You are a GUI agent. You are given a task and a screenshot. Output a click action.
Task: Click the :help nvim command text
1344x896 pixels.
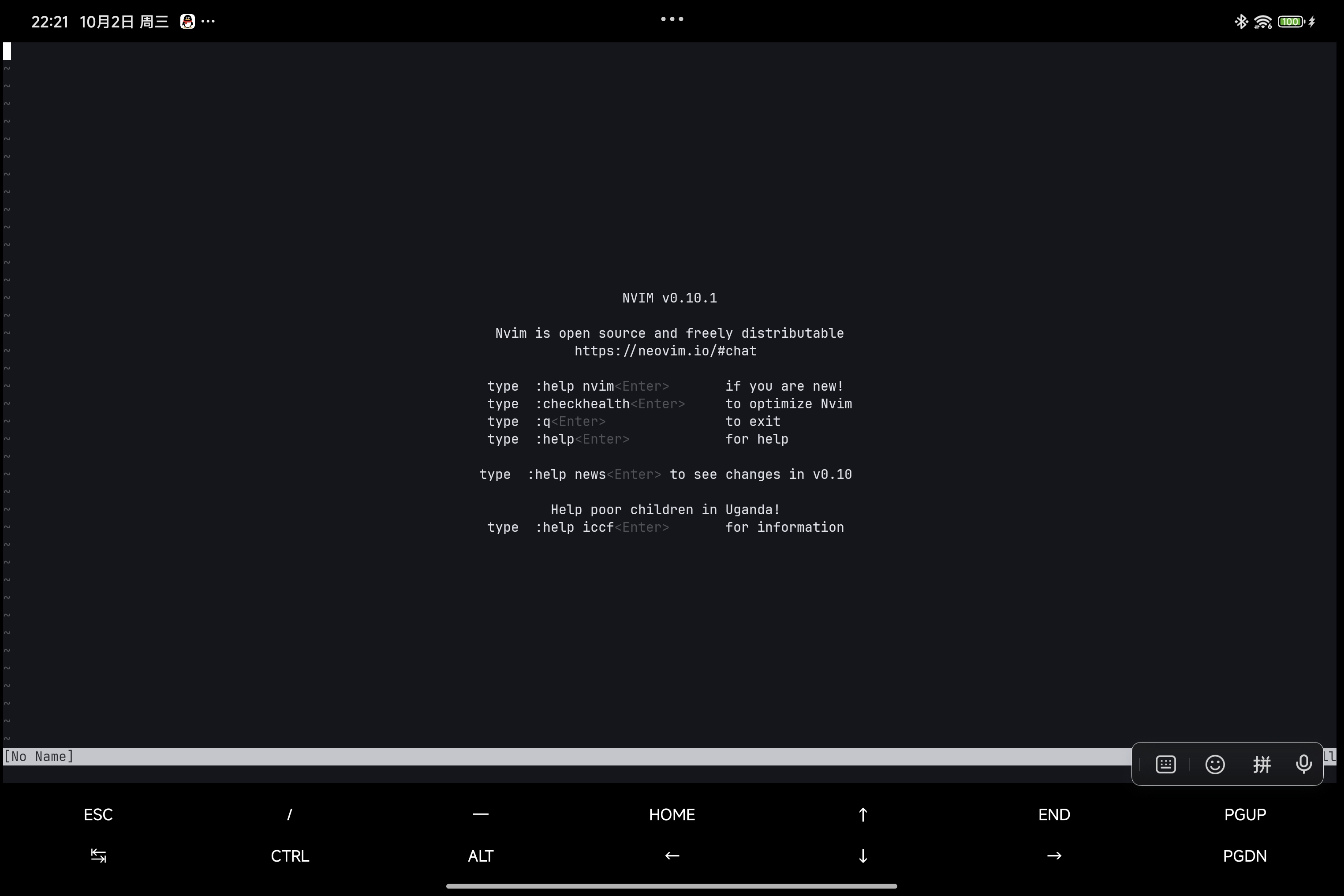pos(574,386)
